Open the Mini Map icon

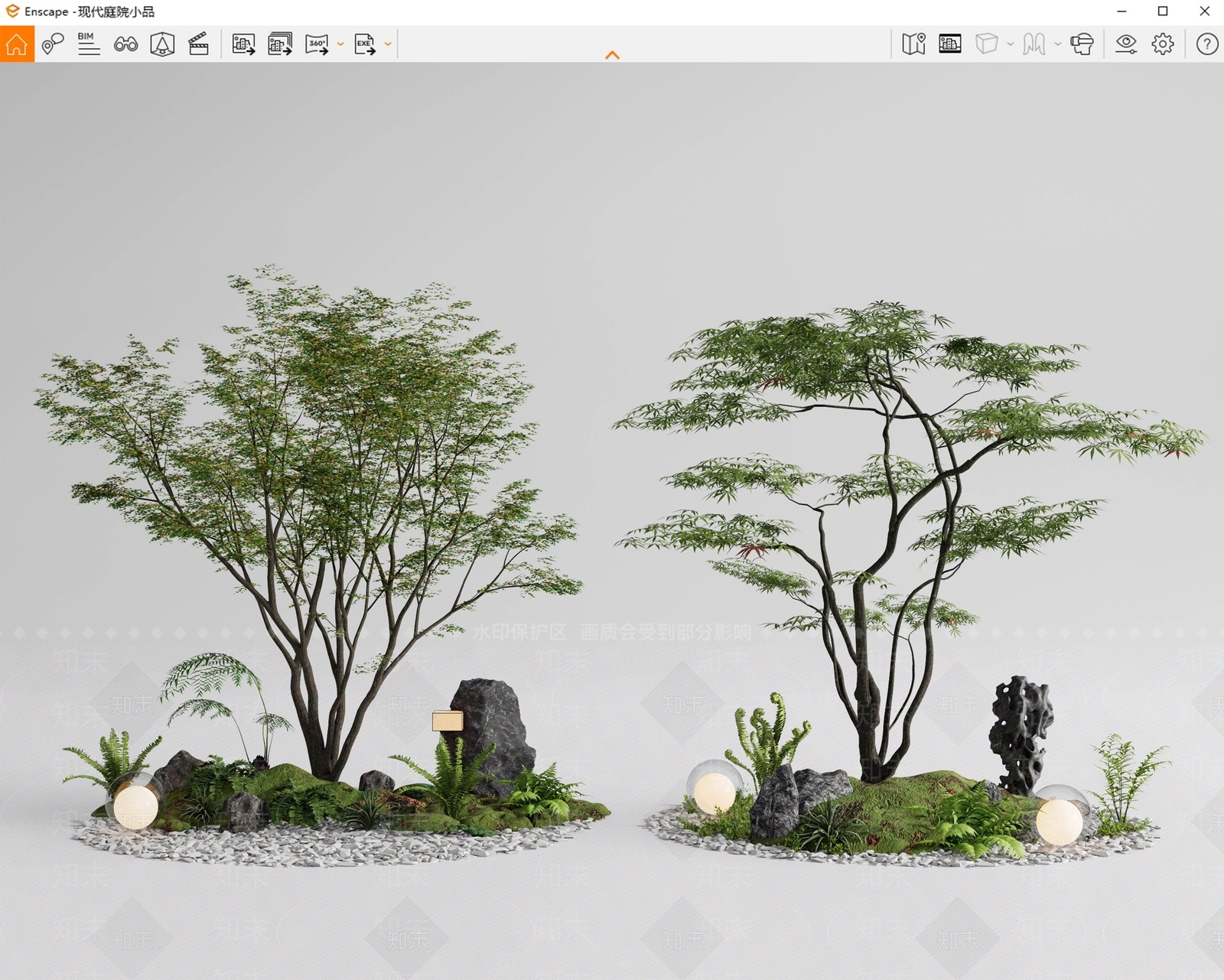[x=913, y=44]
